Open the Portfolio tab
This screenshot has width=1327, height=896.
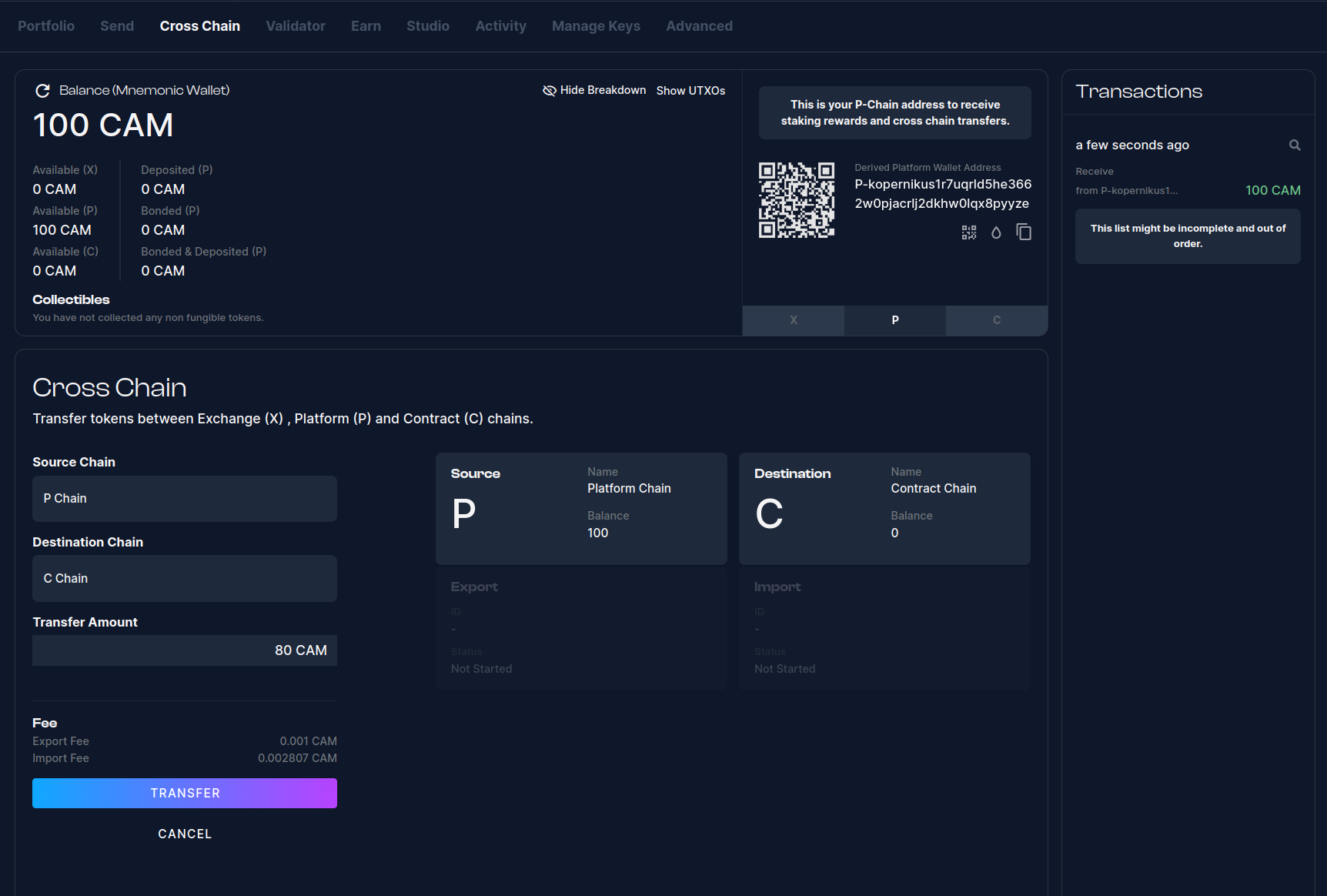(46, 26)
